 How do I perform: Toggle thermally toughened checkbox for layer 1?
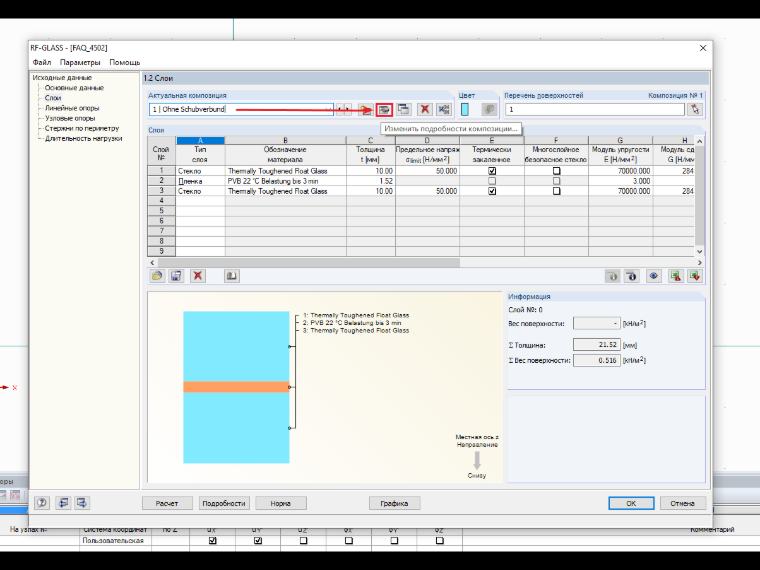pos(492,171)
